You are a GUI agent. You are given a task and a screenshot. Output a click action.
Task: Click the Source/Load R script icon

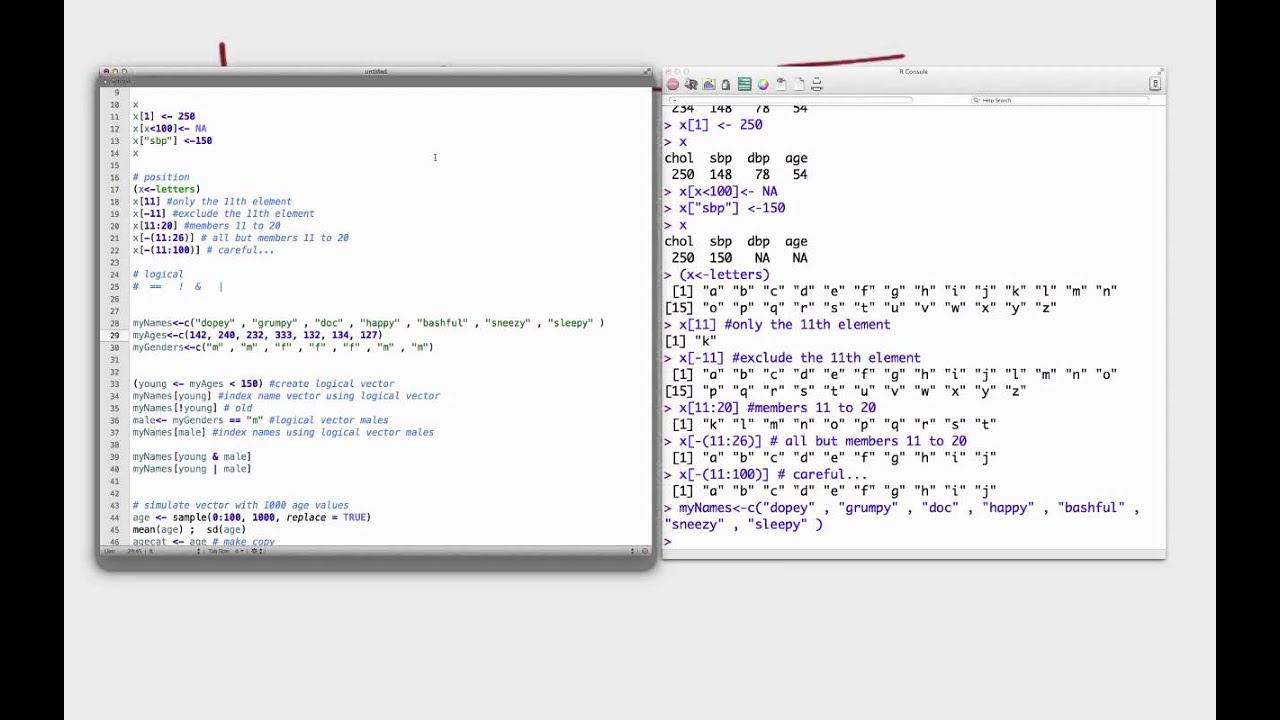coord(691,84)
